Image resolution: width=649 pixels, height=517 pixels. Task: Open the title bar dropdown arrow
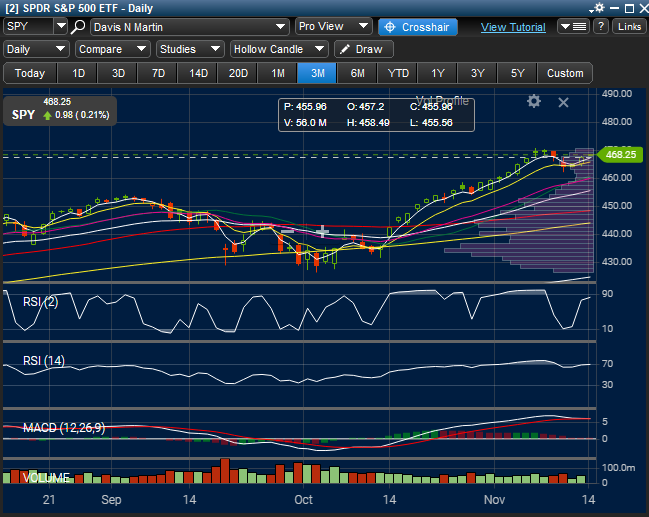pos(591,10)
